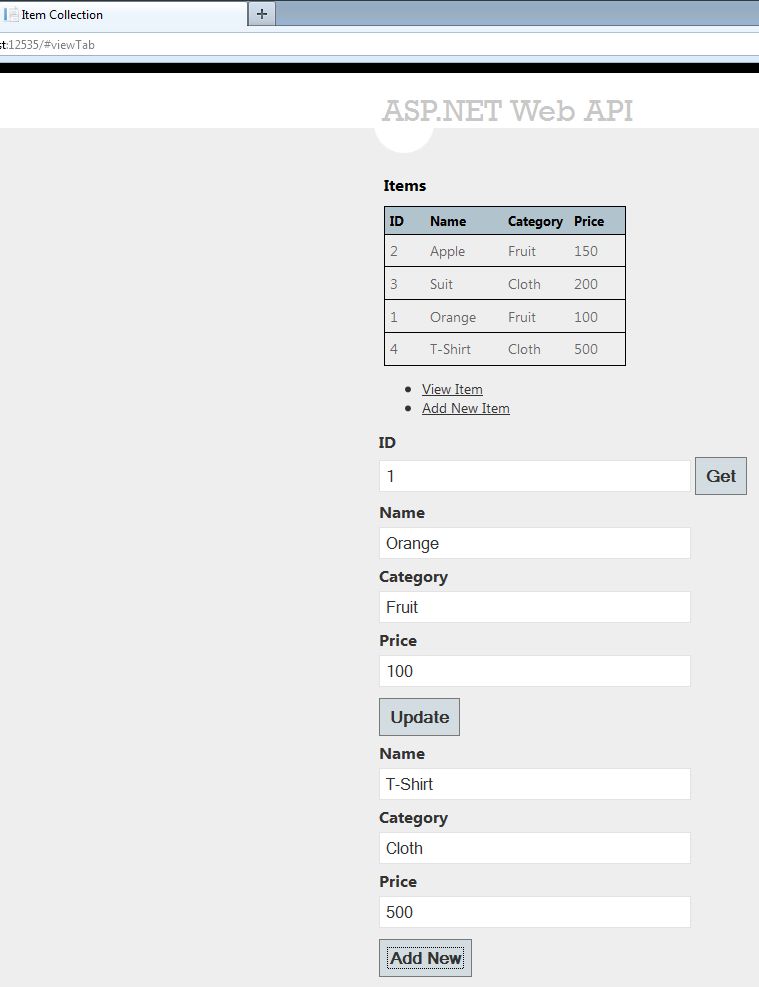The image size is (759, 987).
Task: Click the Price column header in the table
Action: (x=589, y=222)
